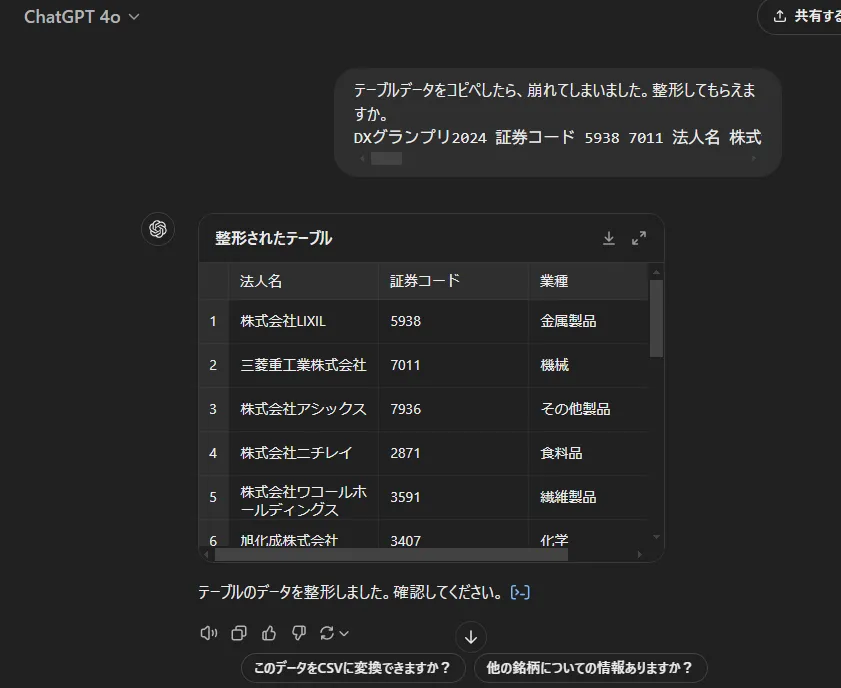This screenshot has height=688, width=841.
Task: Select the 7936 code cell
Action: coord(453,409)
